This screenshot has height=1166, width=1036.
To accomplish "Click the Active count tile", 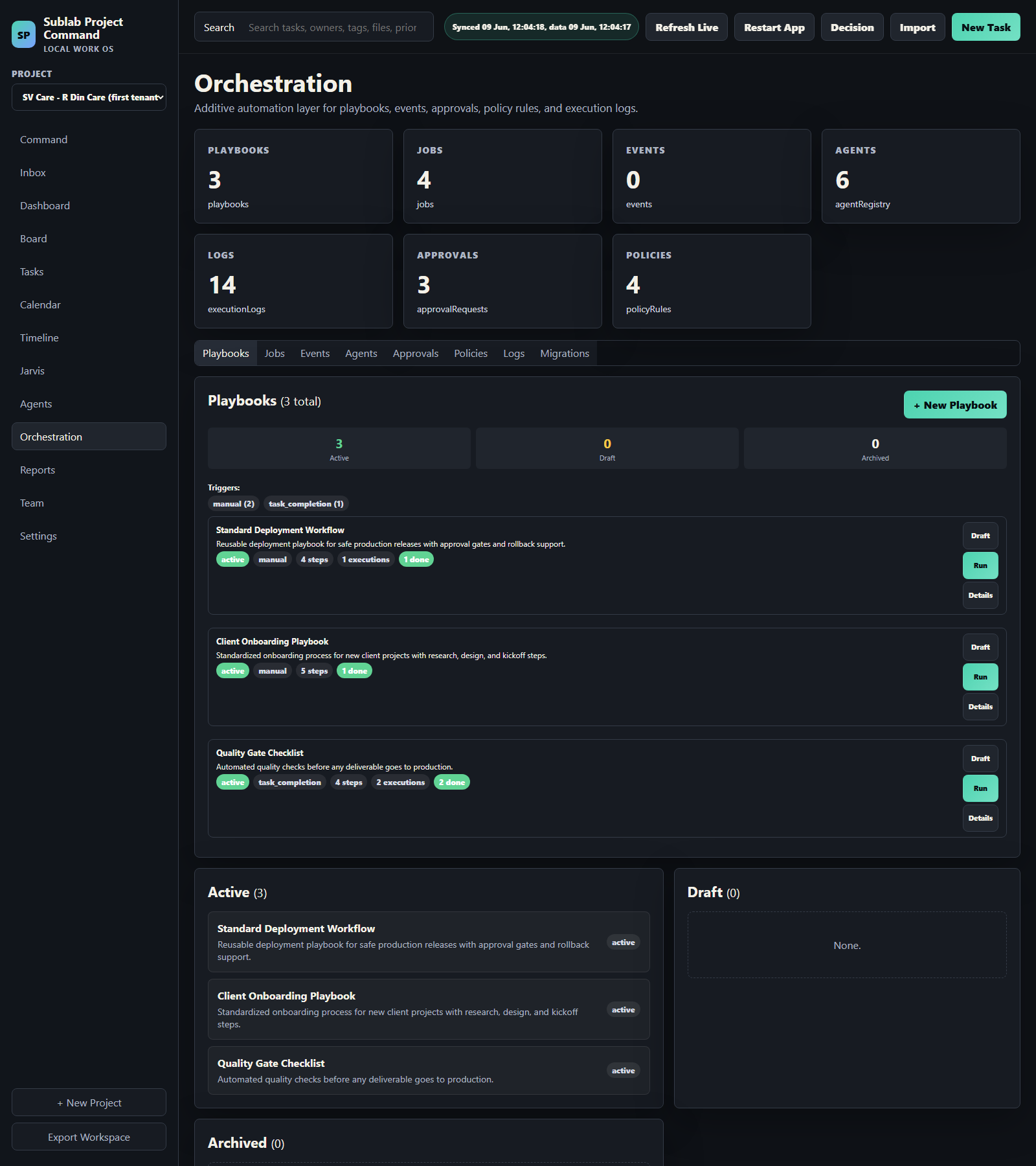I will click(x=339, y=448).
